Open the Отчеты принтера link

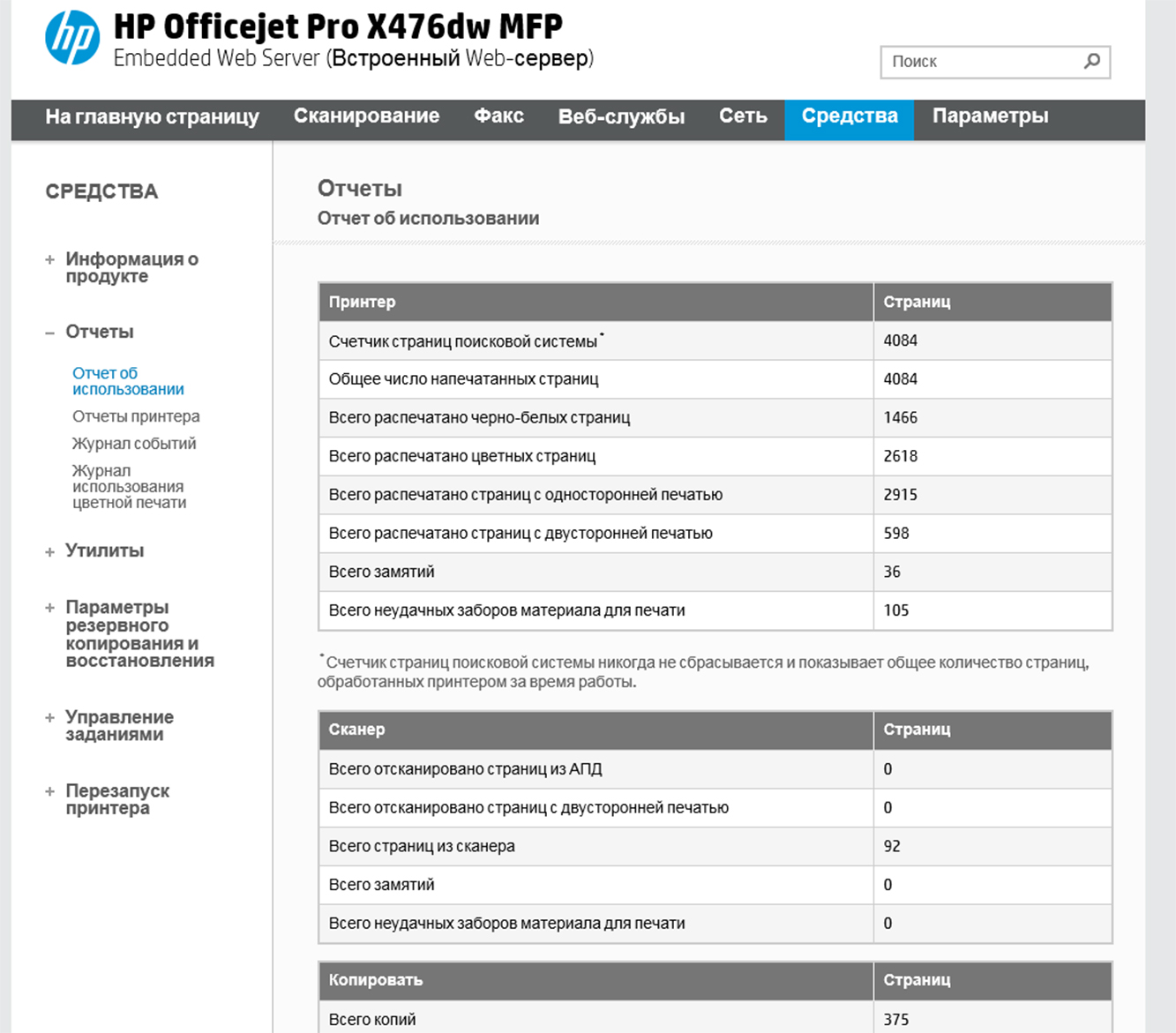pyautogui.click(x=136, y=416)
